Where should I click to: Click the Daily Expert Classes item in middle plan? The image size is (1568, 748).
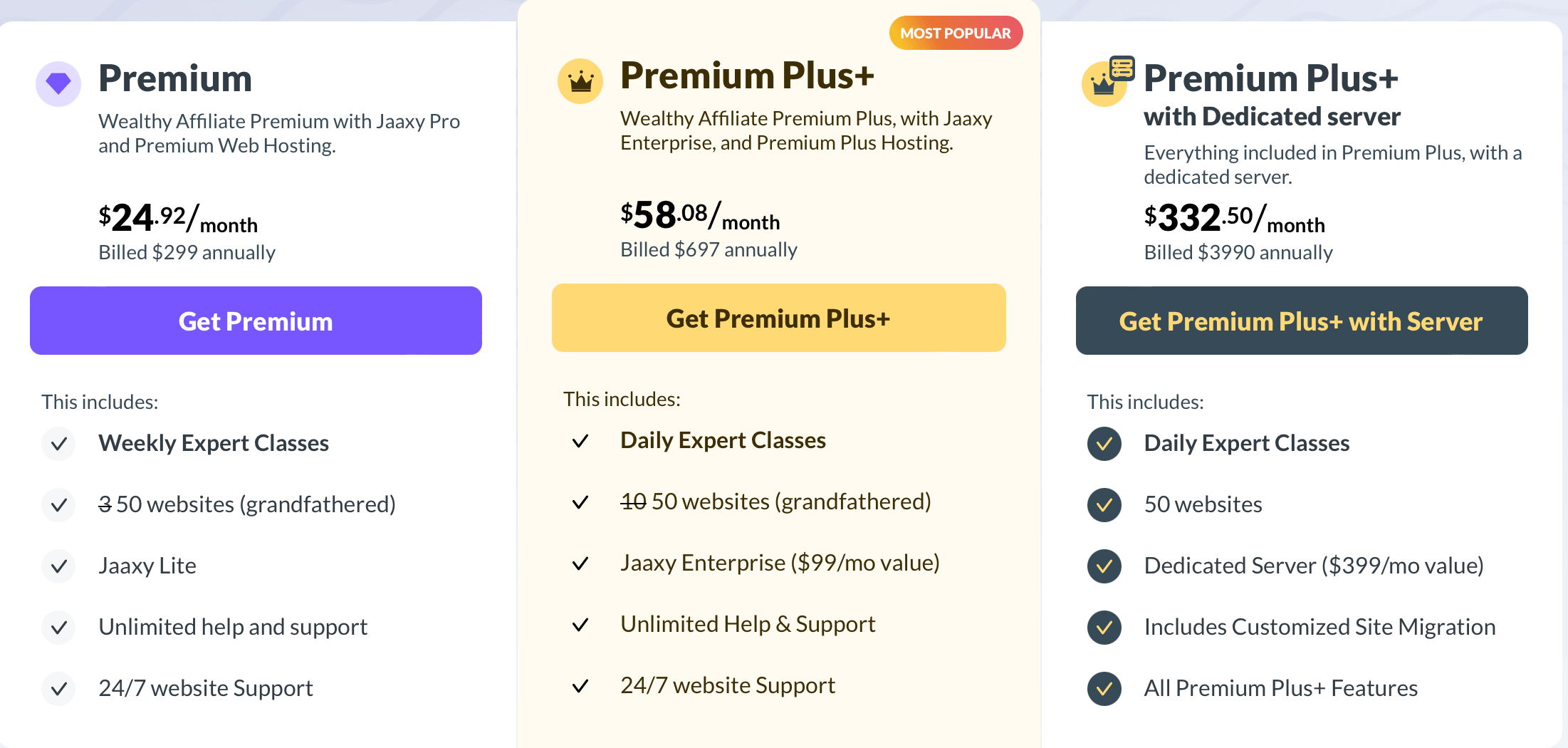click(x=723, y=440)
